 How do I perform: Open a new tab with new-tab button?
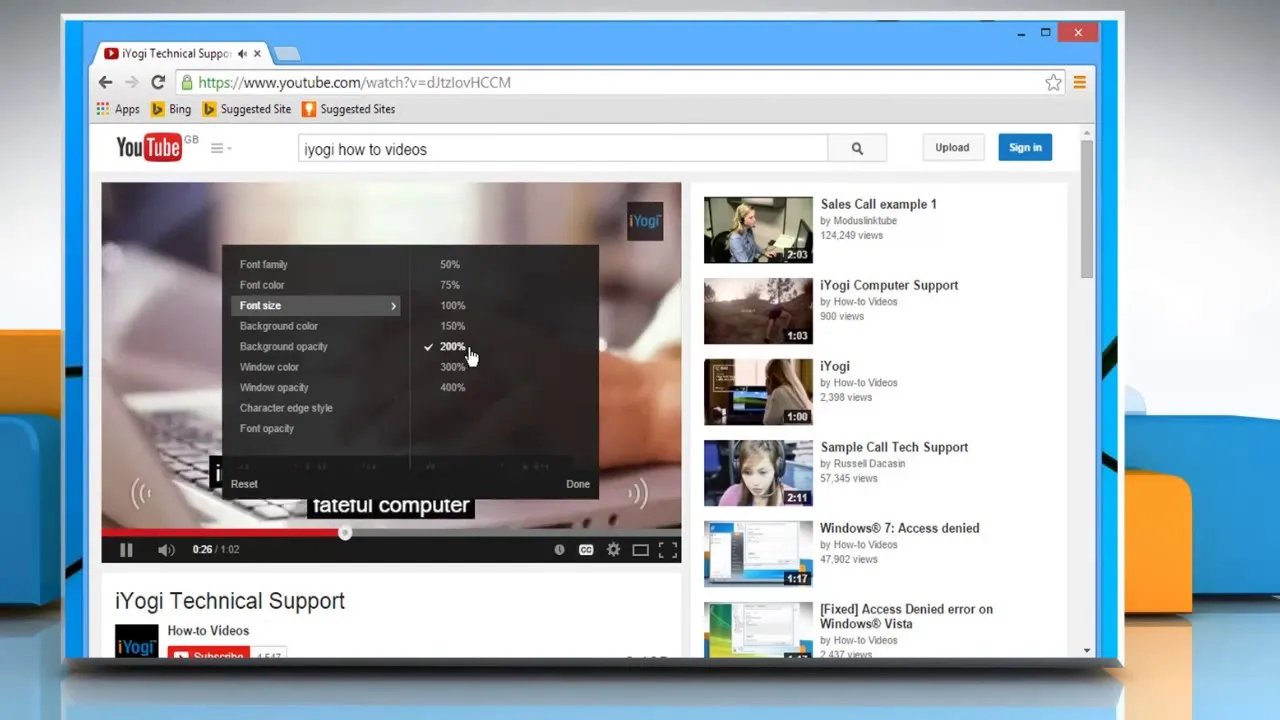[x=286, y=54]
